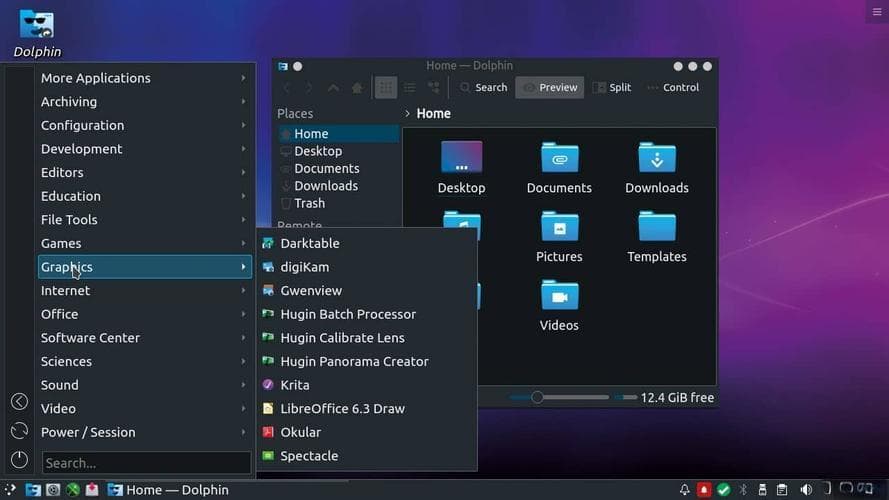
Task: Open the Desktop folder thumbnail
Action: pos(462,167)
